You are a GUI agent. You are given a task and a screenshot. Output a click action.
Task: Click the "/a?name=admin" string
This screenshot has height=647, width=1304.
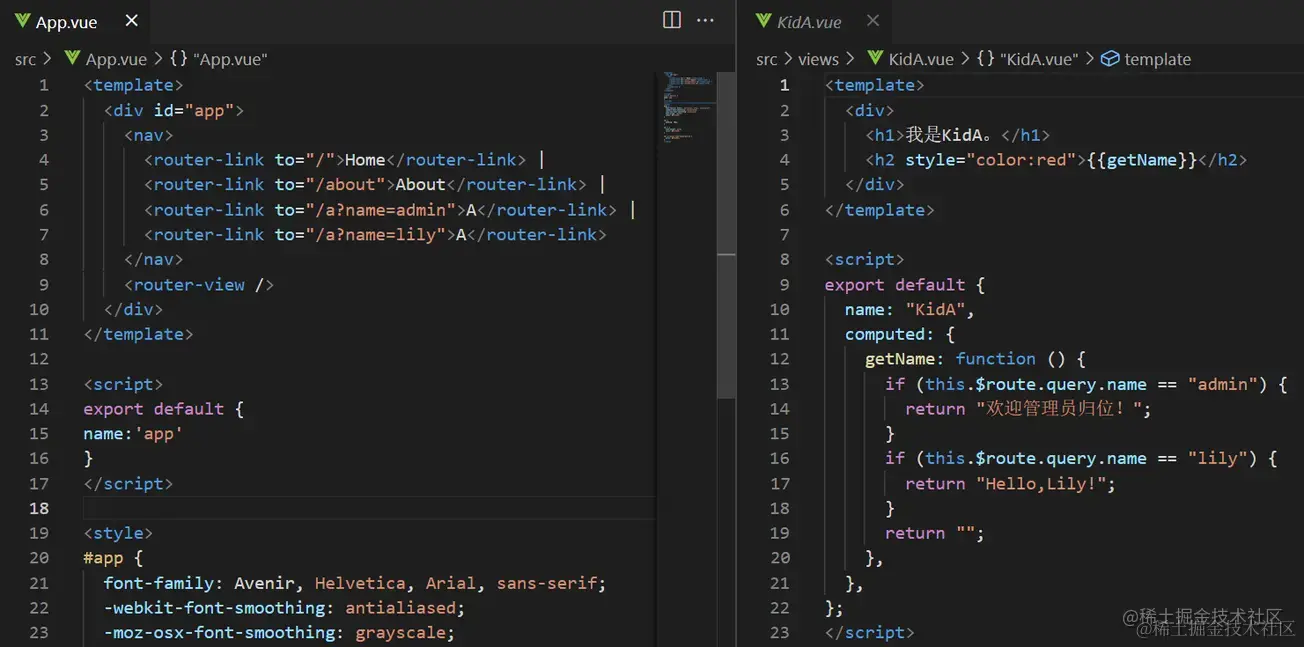click(x=380, y=209)
